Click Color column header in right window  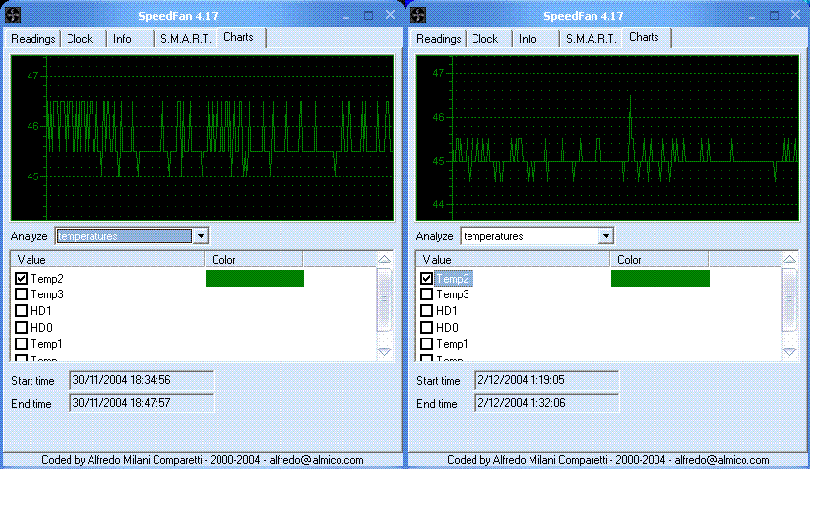click(659, 260)
